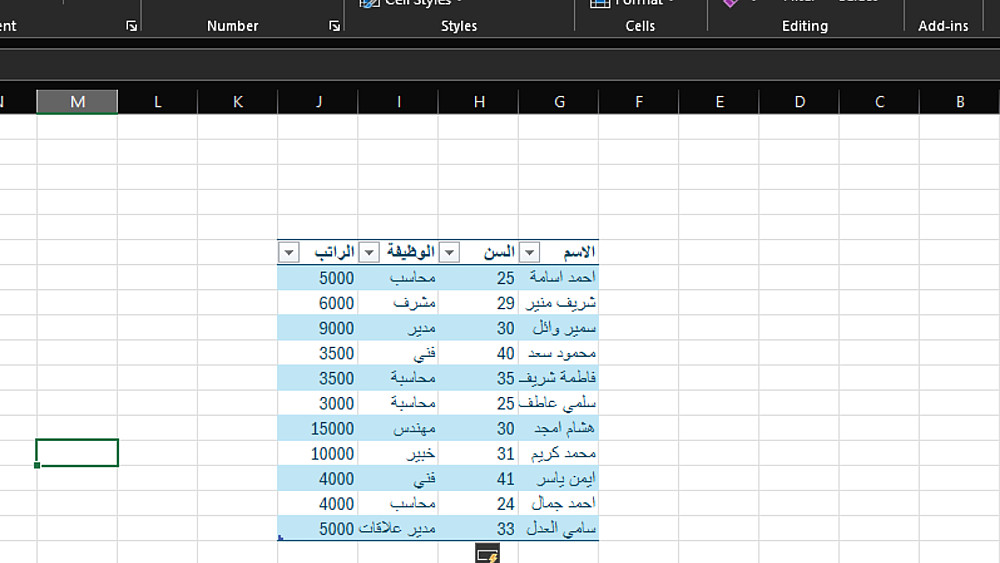Select column K header
1000x563 pixels.
pos(238,101)
